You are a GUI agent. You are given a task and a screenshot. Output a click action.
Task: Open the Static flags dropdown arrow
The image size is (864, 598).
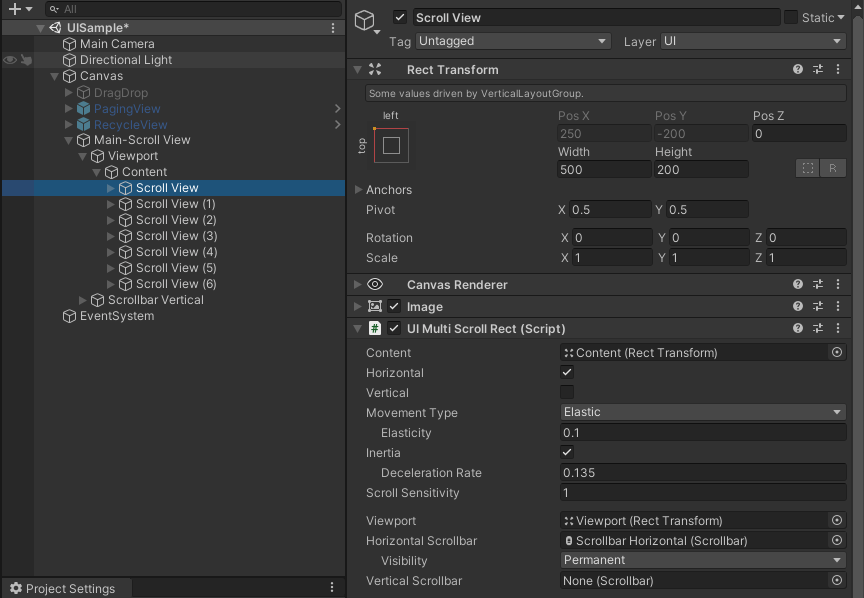coord(841,18)
